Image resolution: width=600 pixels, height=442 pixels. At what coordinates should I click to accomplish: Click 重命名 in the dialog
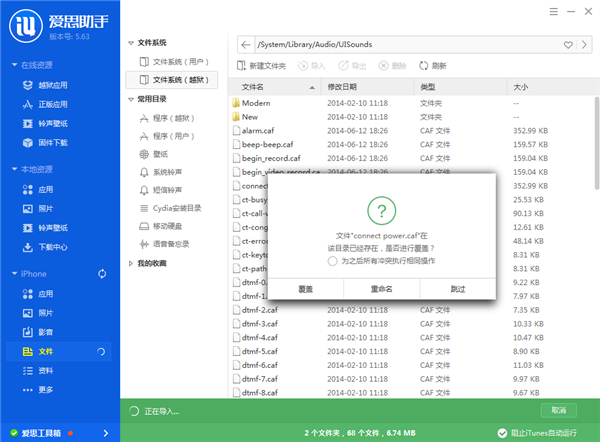point(382,289)
